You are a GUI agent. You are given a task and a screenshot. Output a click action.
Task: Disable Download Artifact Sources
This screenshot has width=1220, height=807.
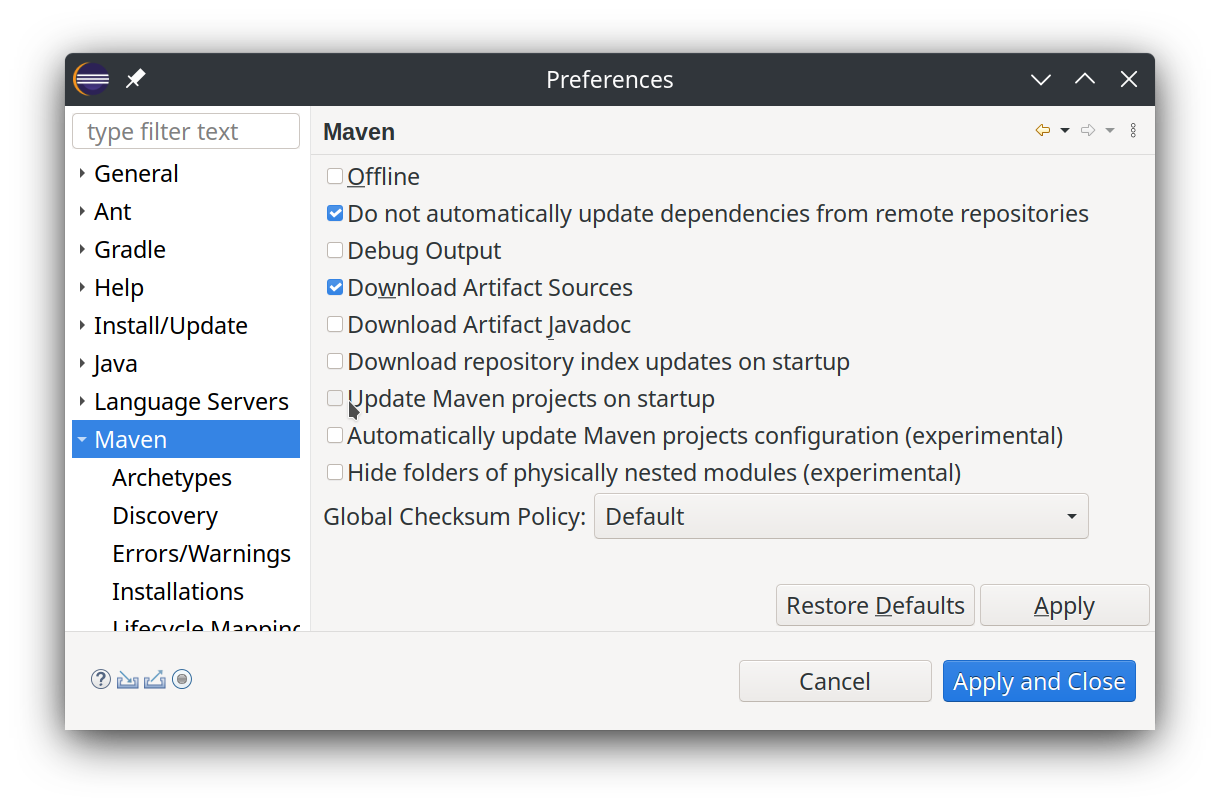click(x=334, y=287)
